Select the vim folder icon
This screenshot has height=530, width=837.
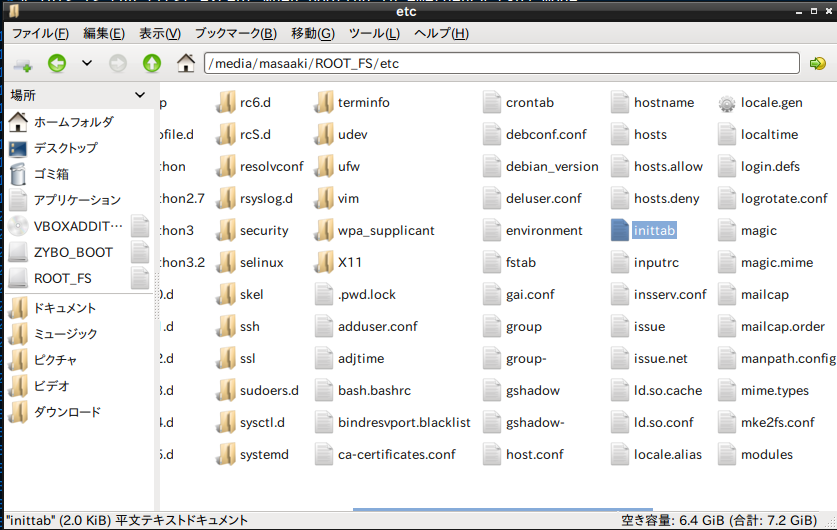pos(324,198)
